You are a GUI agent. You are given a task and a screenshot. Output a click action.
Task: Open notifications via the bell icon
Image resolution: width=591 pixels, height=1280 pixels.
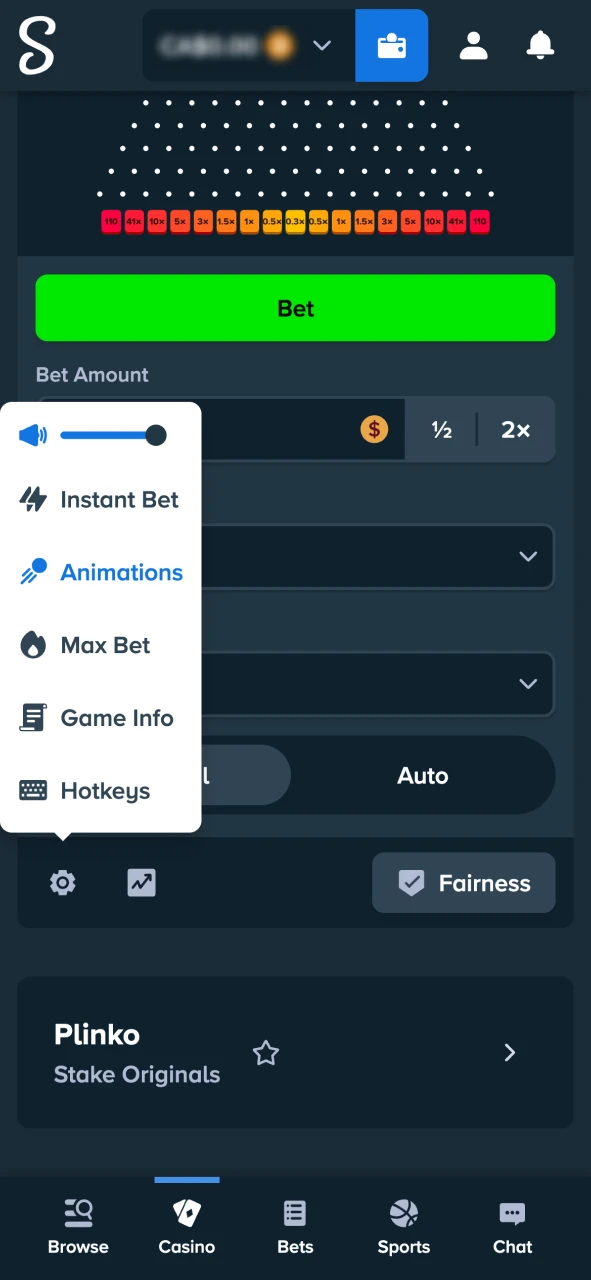(x=540, y=45)
